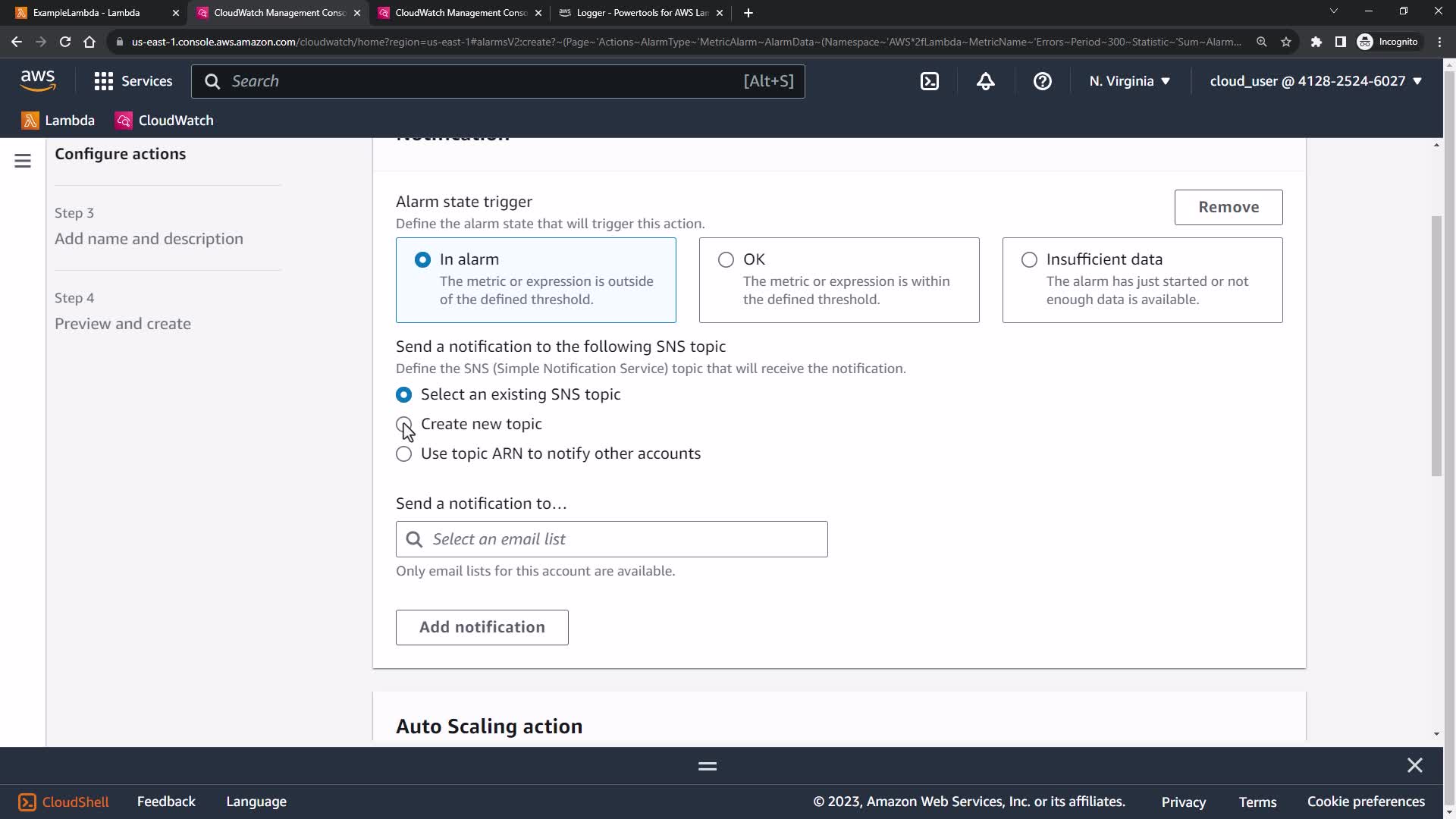Open the cloud_user account dropdown
Image resolution: width=1456 pixels, height=819 pixels.
pos(1315,81)
